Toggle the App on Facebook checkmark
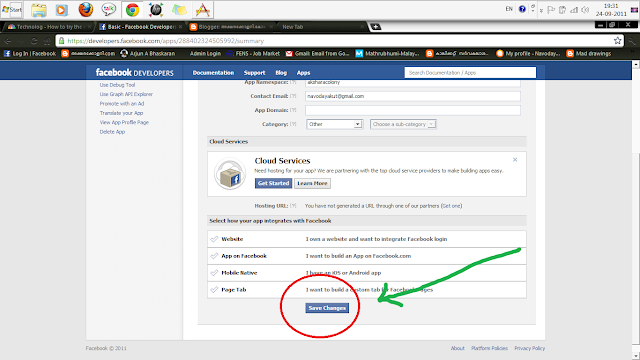 pyautogui.click(x=214, y=256)
